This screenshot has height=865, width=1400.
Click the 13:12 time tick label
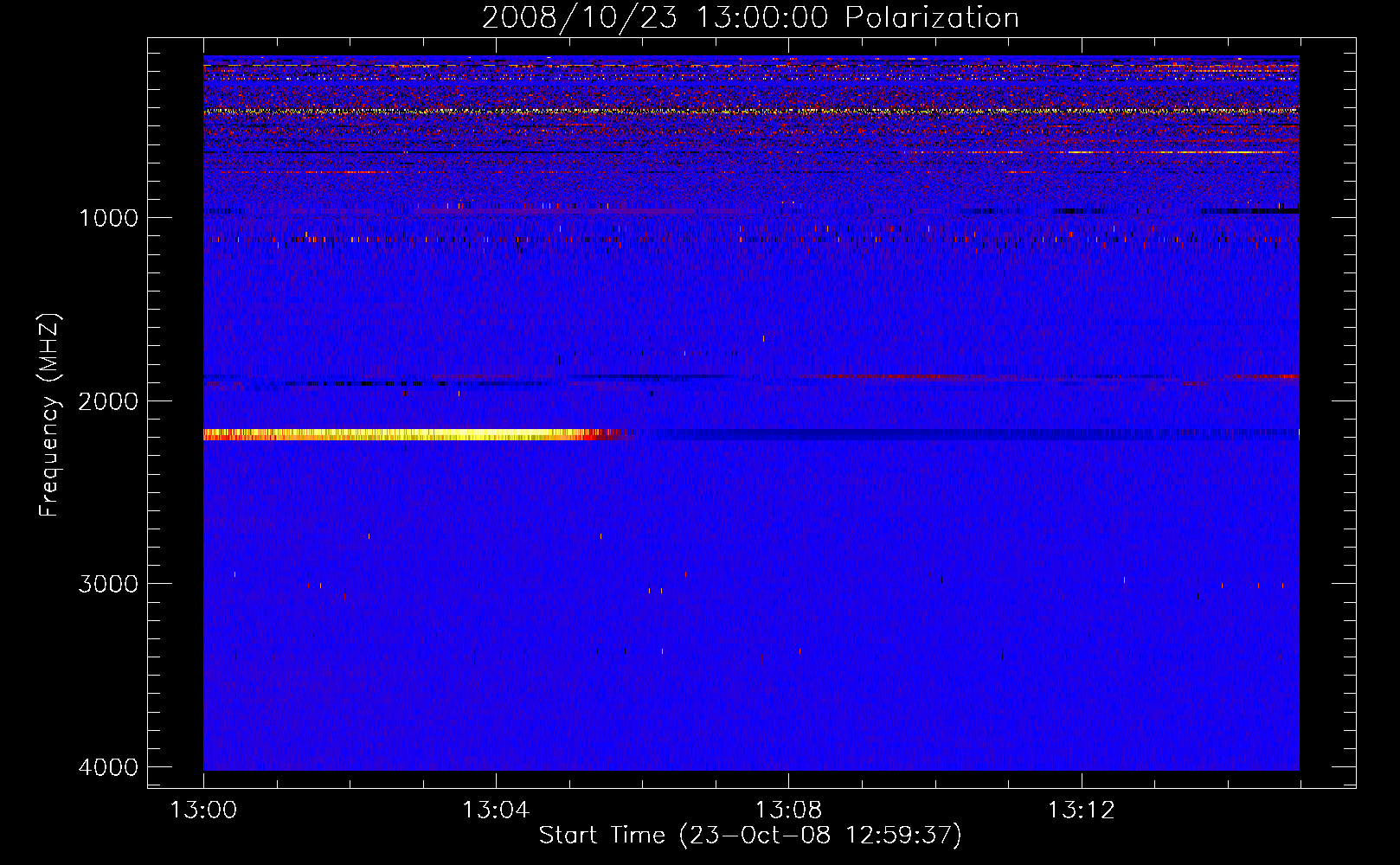coord(1082,811)
